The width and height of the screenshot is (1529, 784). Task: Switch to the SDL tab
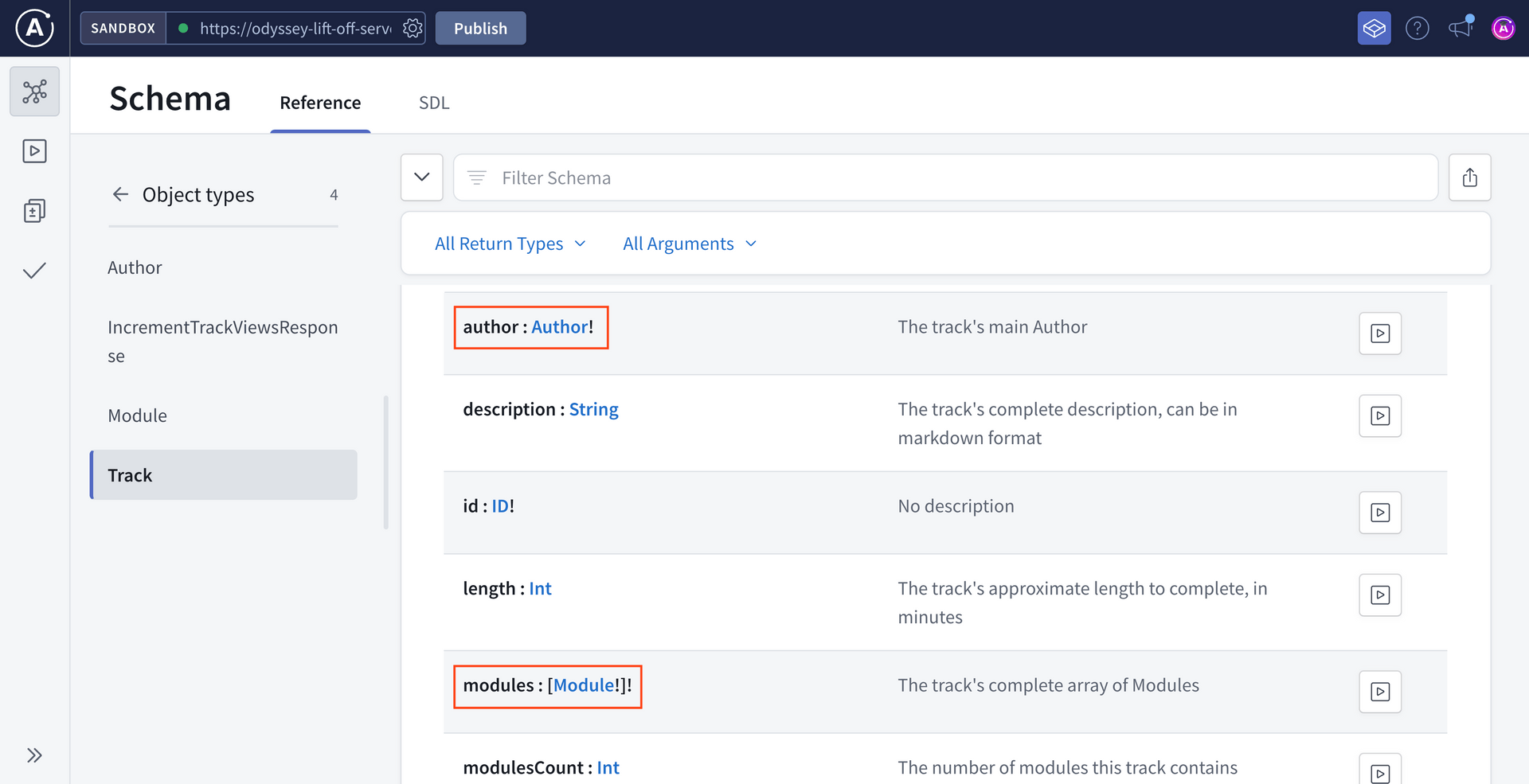pyautogui.click(x=434, y=103)
